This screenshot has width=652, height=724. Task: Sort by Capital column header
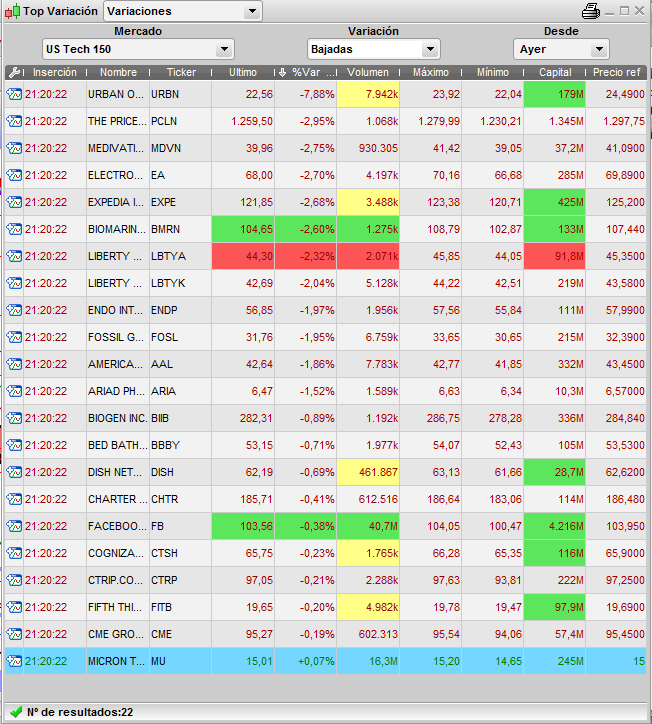[555, 72]
